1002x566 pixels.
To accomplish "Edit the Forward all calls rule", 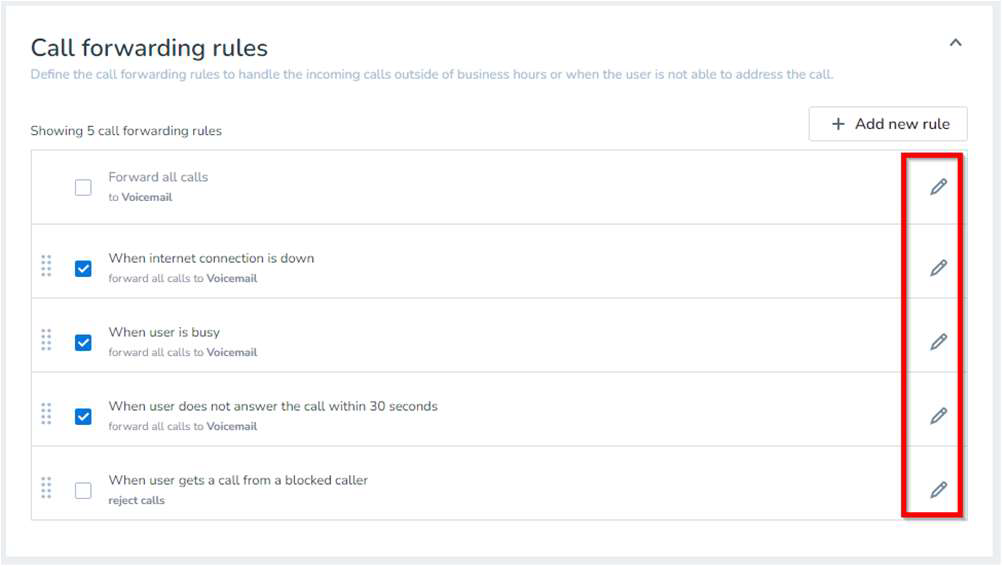I will [x=938, y=187].
